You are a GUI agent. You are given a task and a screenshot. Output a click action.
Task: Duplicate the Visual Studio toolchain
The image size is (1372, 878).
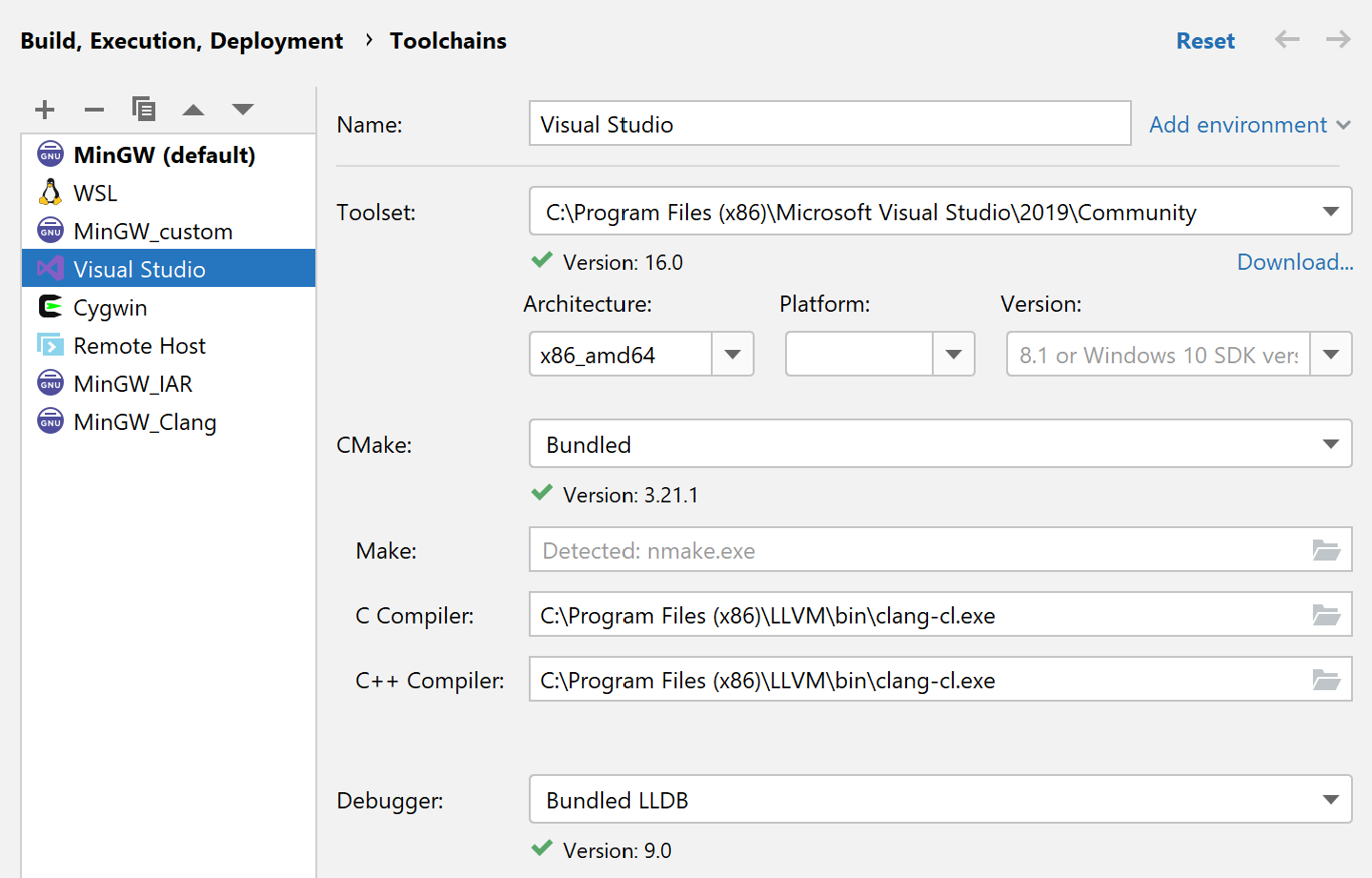[144, 109]
